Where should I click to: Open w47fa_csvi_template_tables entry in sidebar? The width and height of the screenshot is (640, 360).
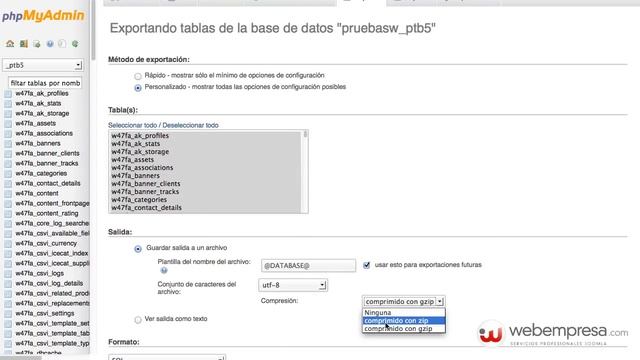coord(52,333)
